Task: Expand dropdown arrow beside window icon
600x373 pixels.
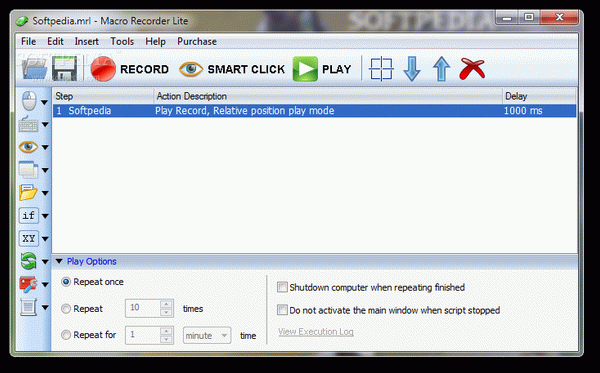Action: (45, 170)
